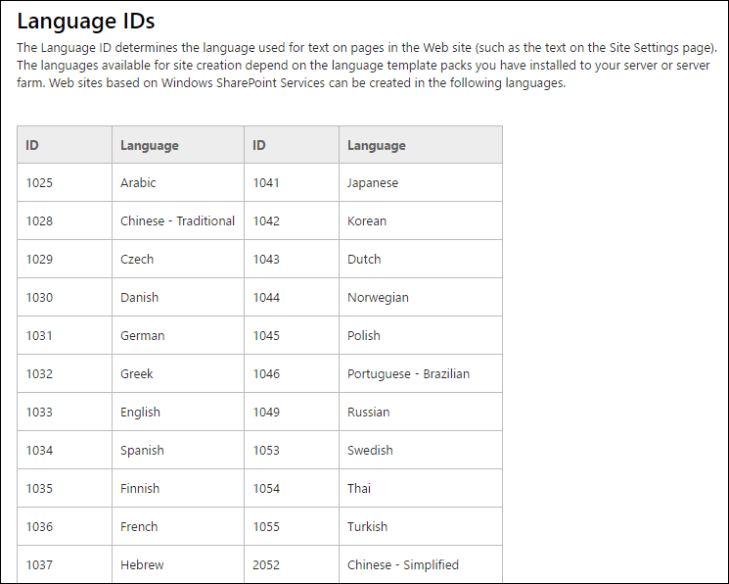Click the intro paragraph mentioning Windows SharePoint Services
The height and width of the screenshot is (584, 729).
coord(366,65)
